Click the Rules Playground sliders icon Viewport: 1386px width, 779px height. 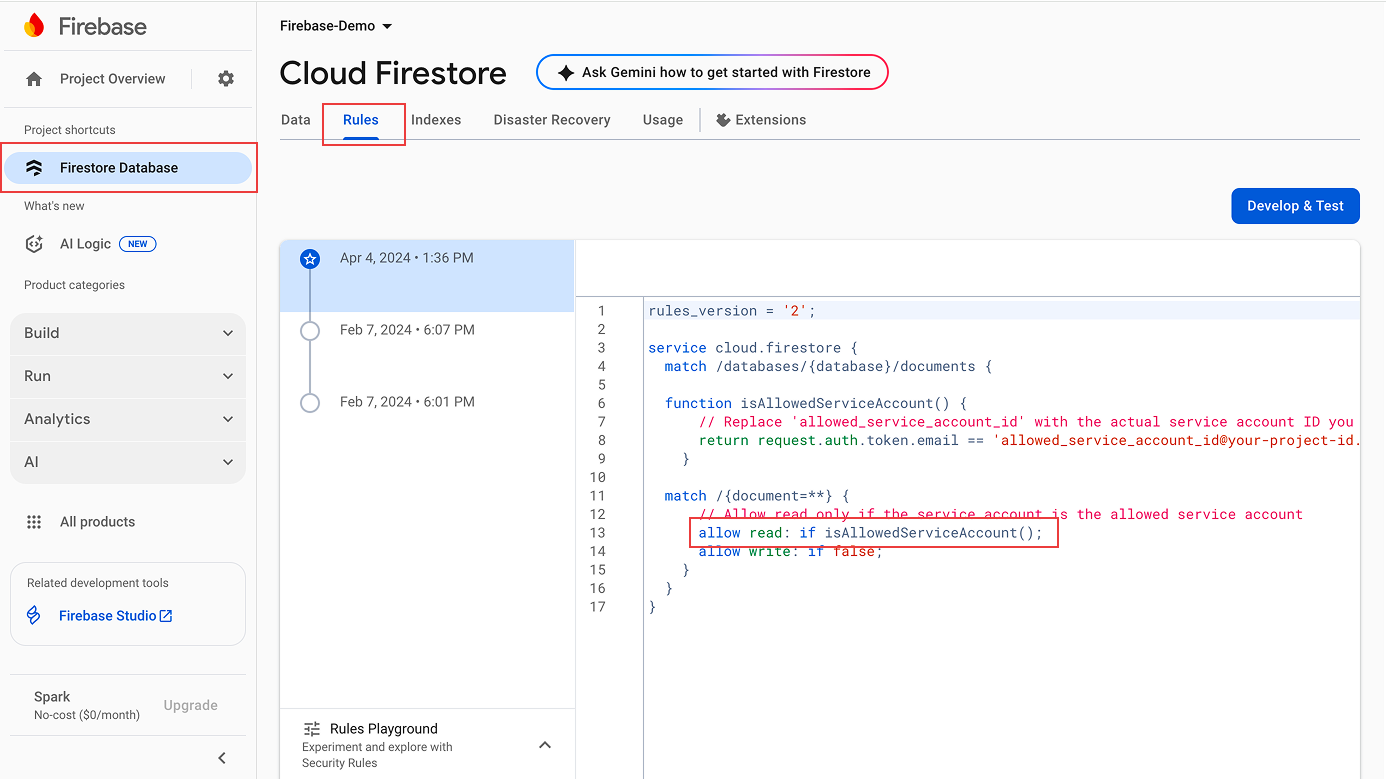[x=312, y=729]
